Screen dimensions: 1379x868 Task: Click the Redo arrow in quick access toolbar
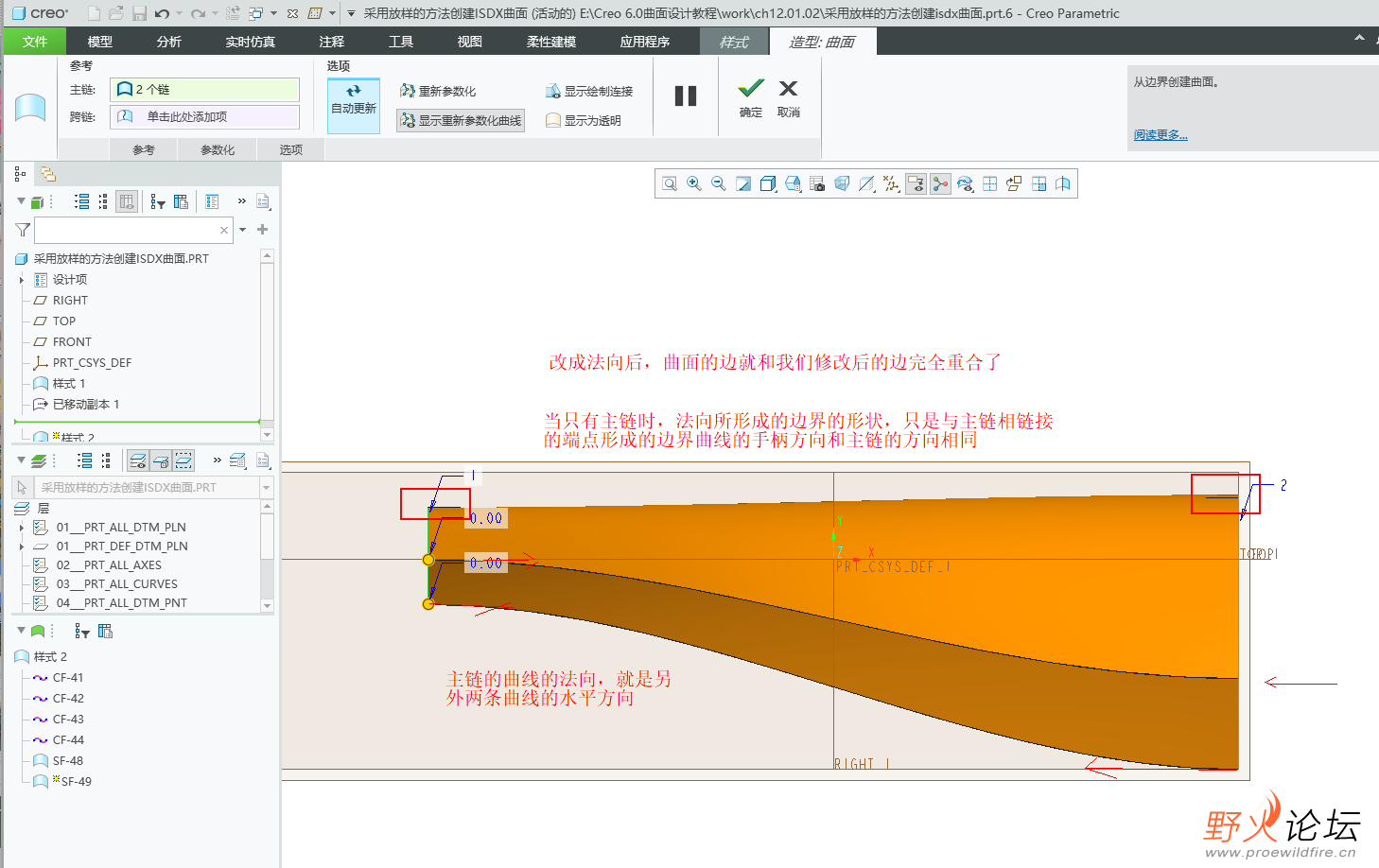(x=198, y=13)
